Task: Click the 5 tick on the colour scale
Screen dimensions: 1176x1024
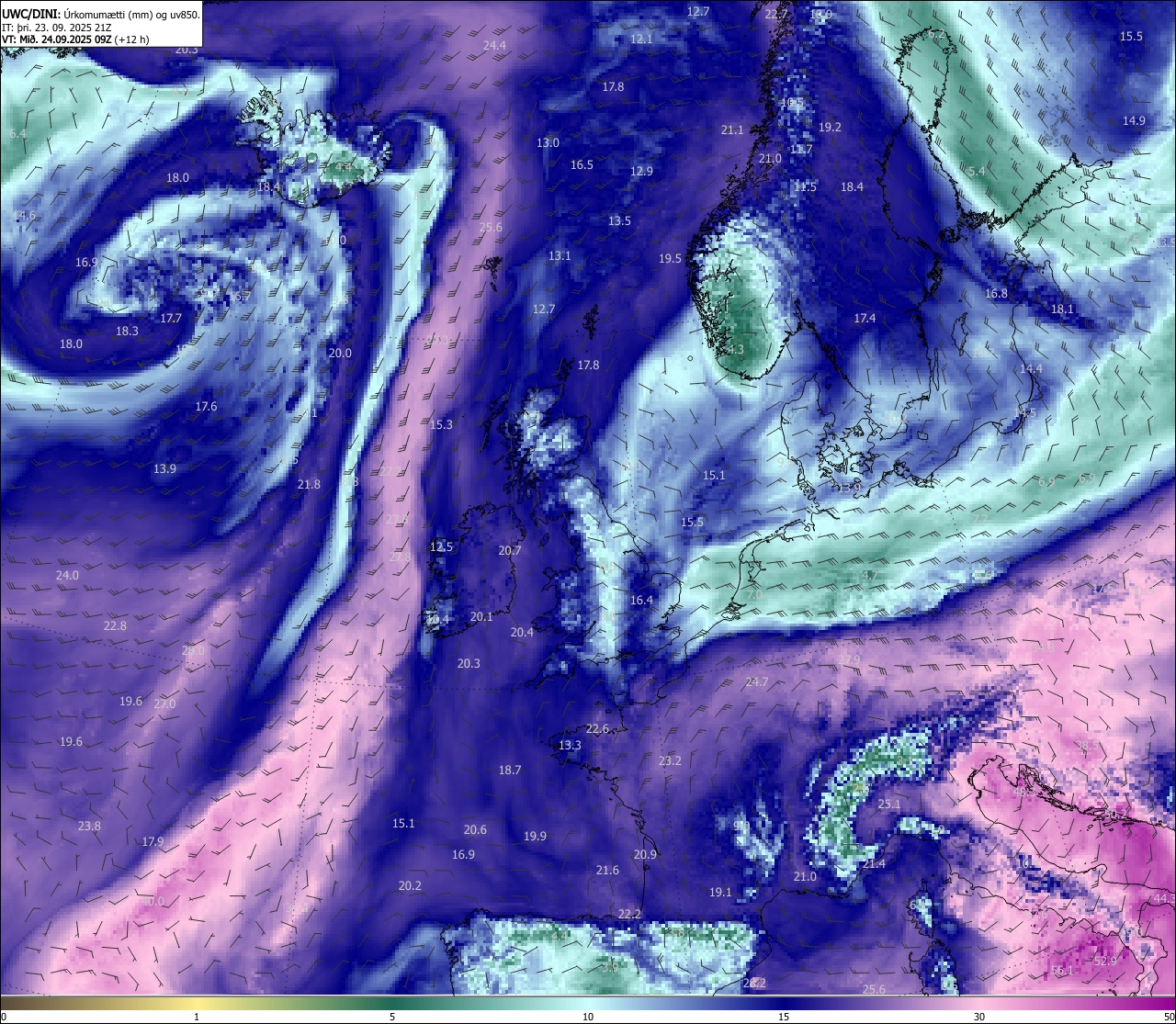Action: click(392, 1017)
